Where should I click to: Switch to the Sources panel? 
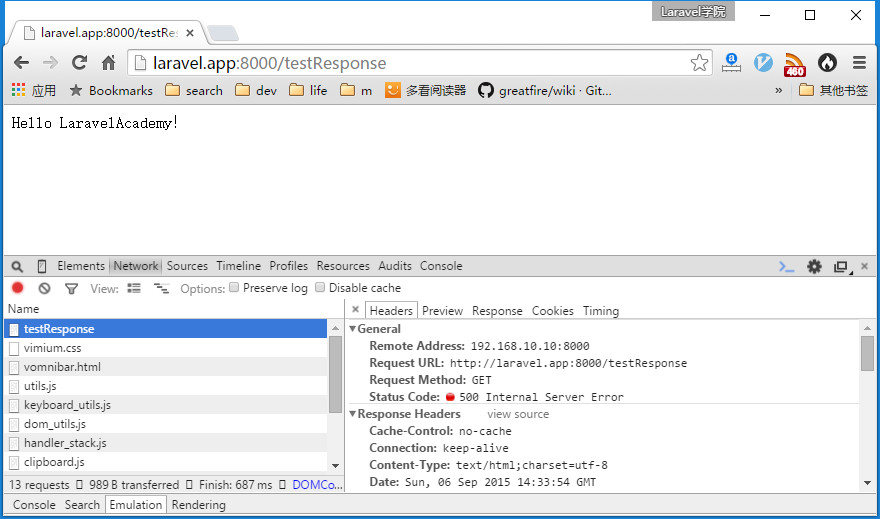(187, 266)
